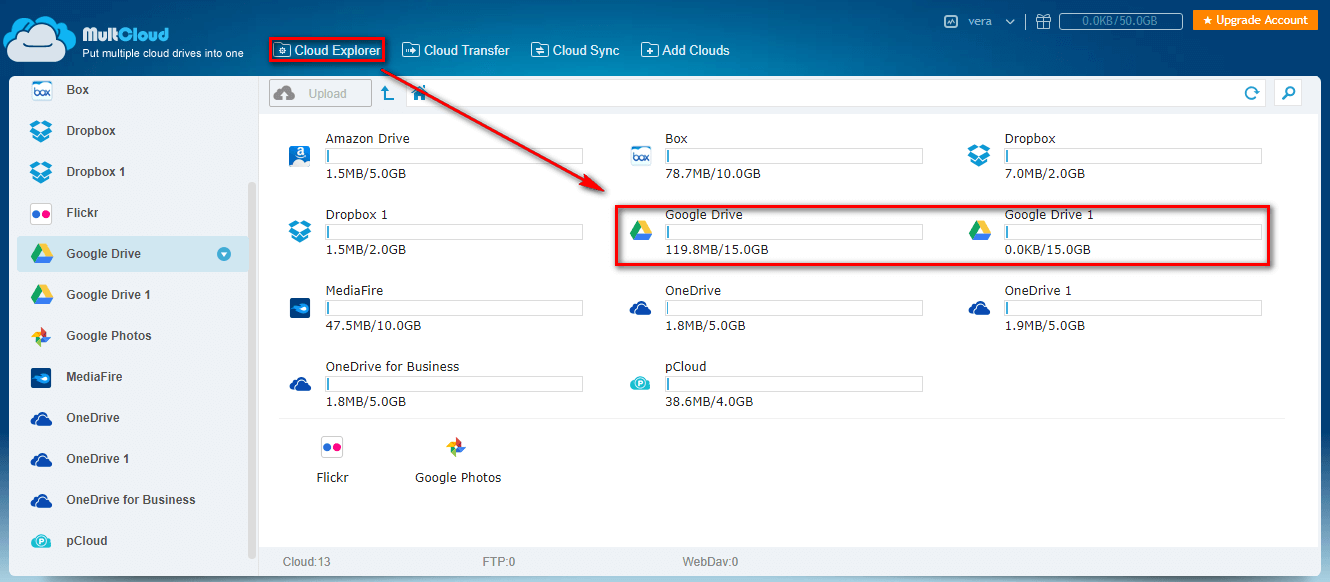Viewport: 1330px width, 582px height.
Task: Select Box in the sidebar
Action: [132, 90]
